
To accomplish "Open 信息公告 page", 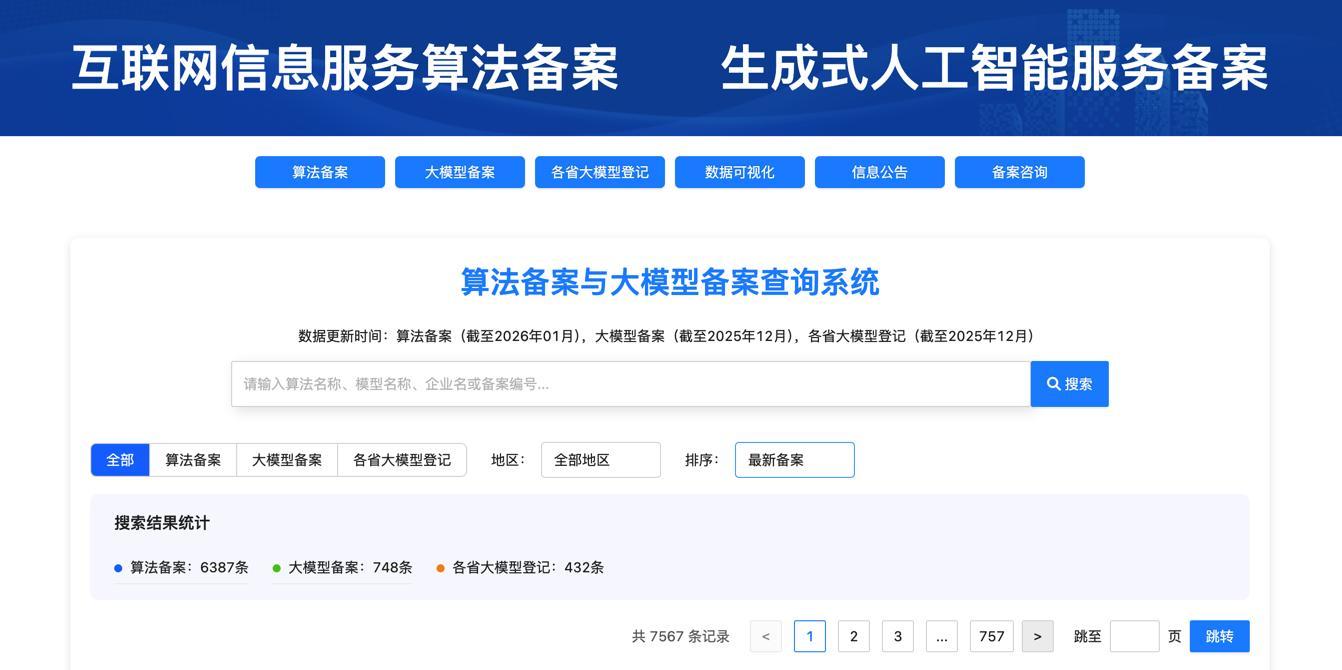I will (x=880, y=172).
